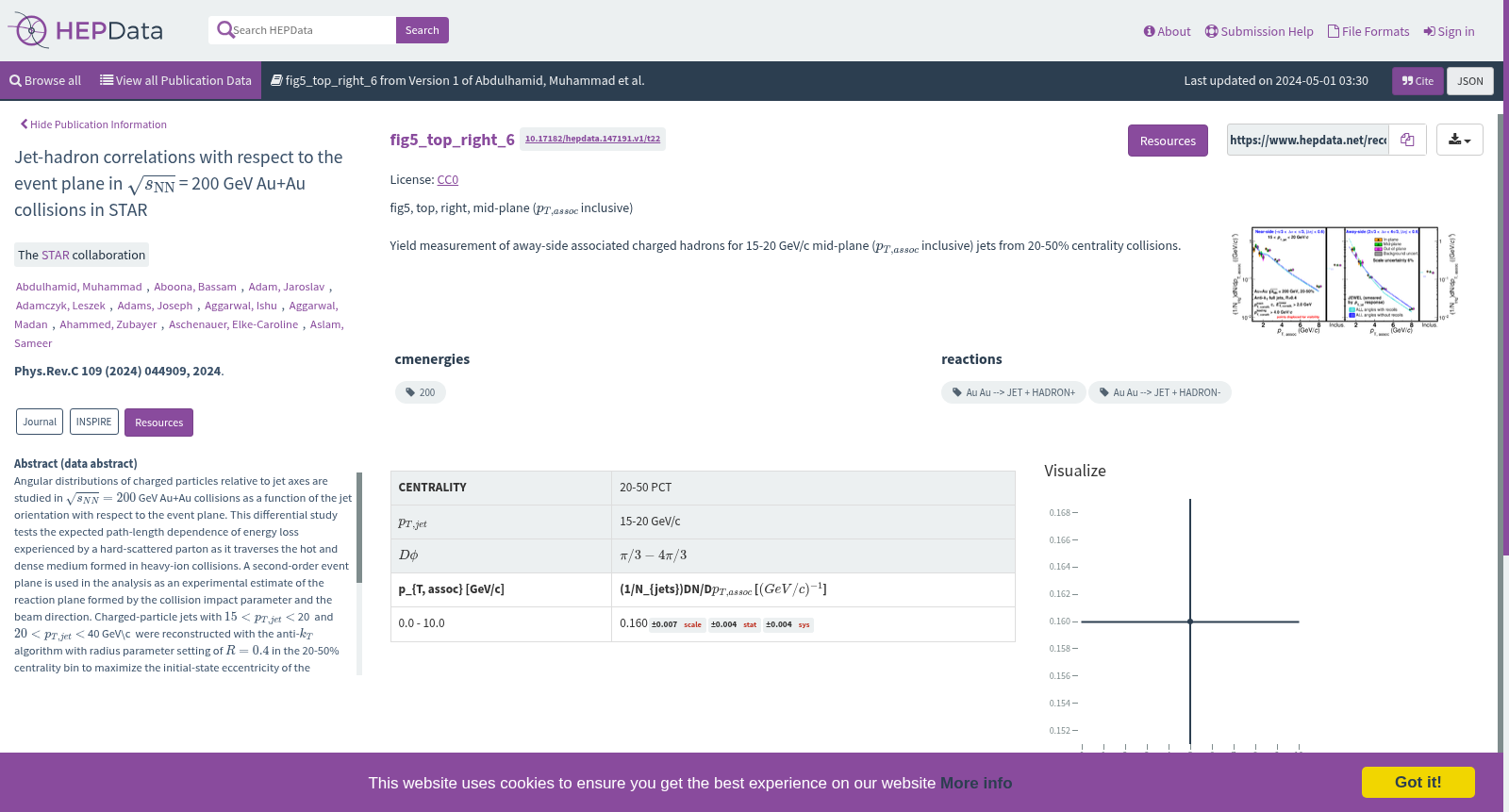1509x812 pixels.
Task: Click the DOI 10.17182/hepdata.147191.v1/t22 link
Action: click(x=592, y=139)
